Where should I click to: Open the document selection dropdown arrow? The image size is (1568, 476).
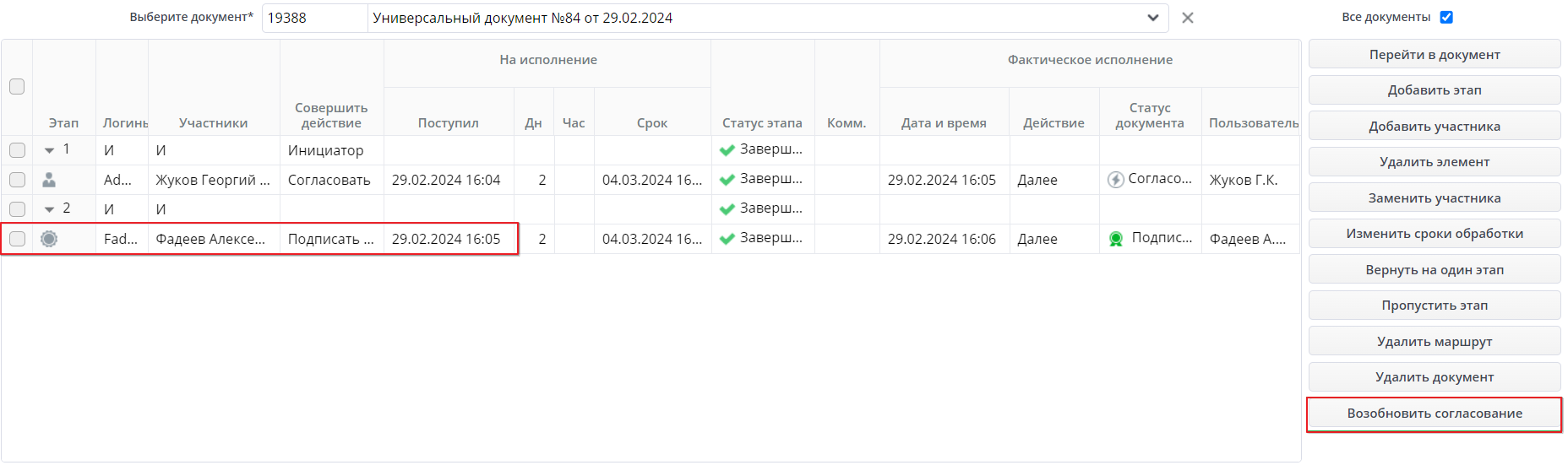1152,18
